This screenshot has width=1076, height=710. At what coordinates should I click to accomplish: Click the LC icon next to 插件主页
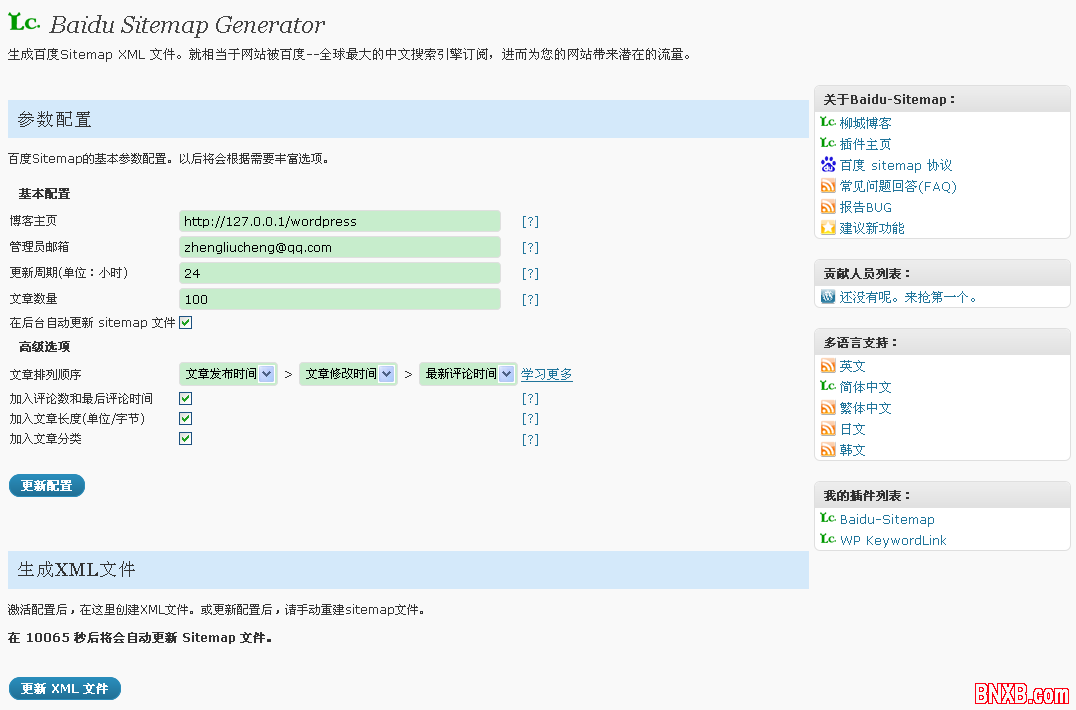[x=828, y=143]
